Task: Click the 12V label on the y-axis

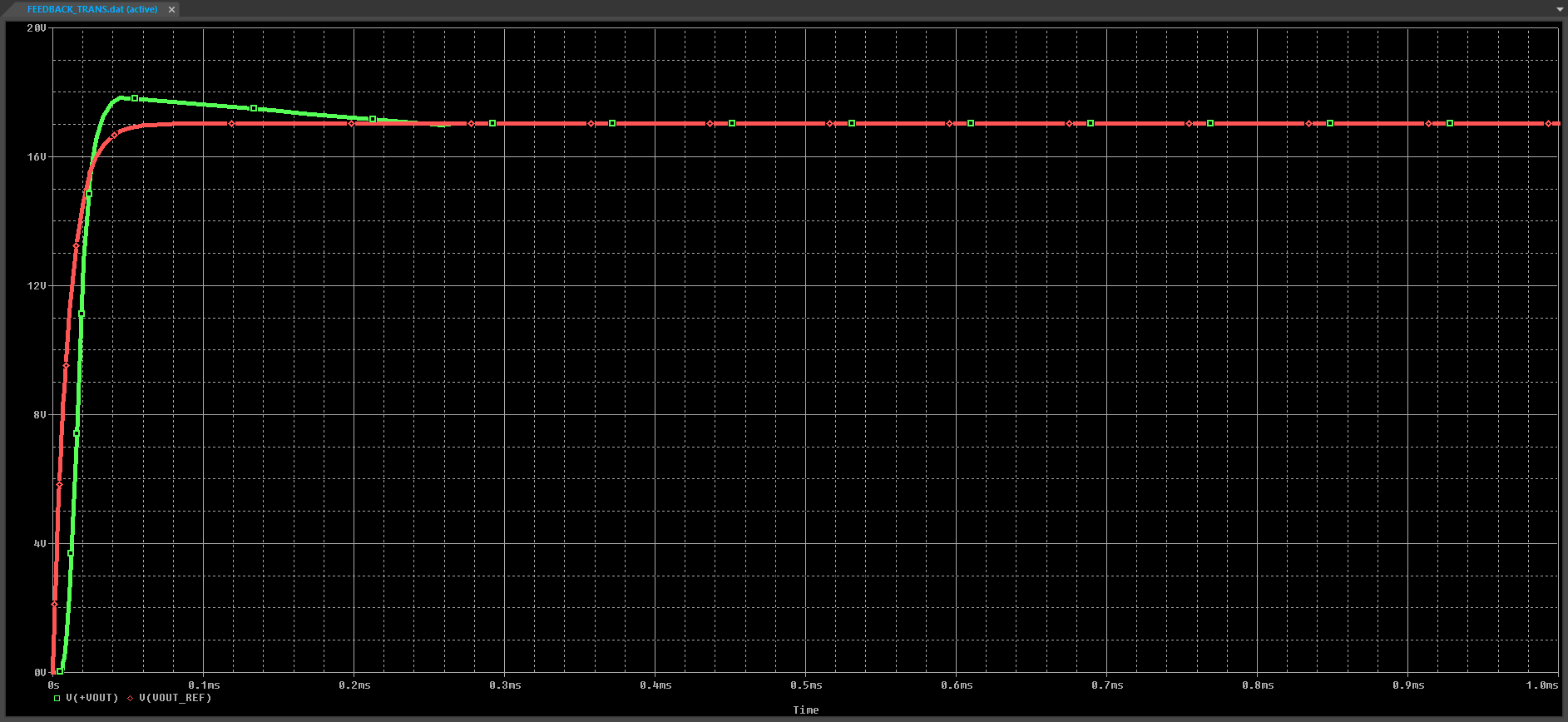Action: (x=37, y=286)
